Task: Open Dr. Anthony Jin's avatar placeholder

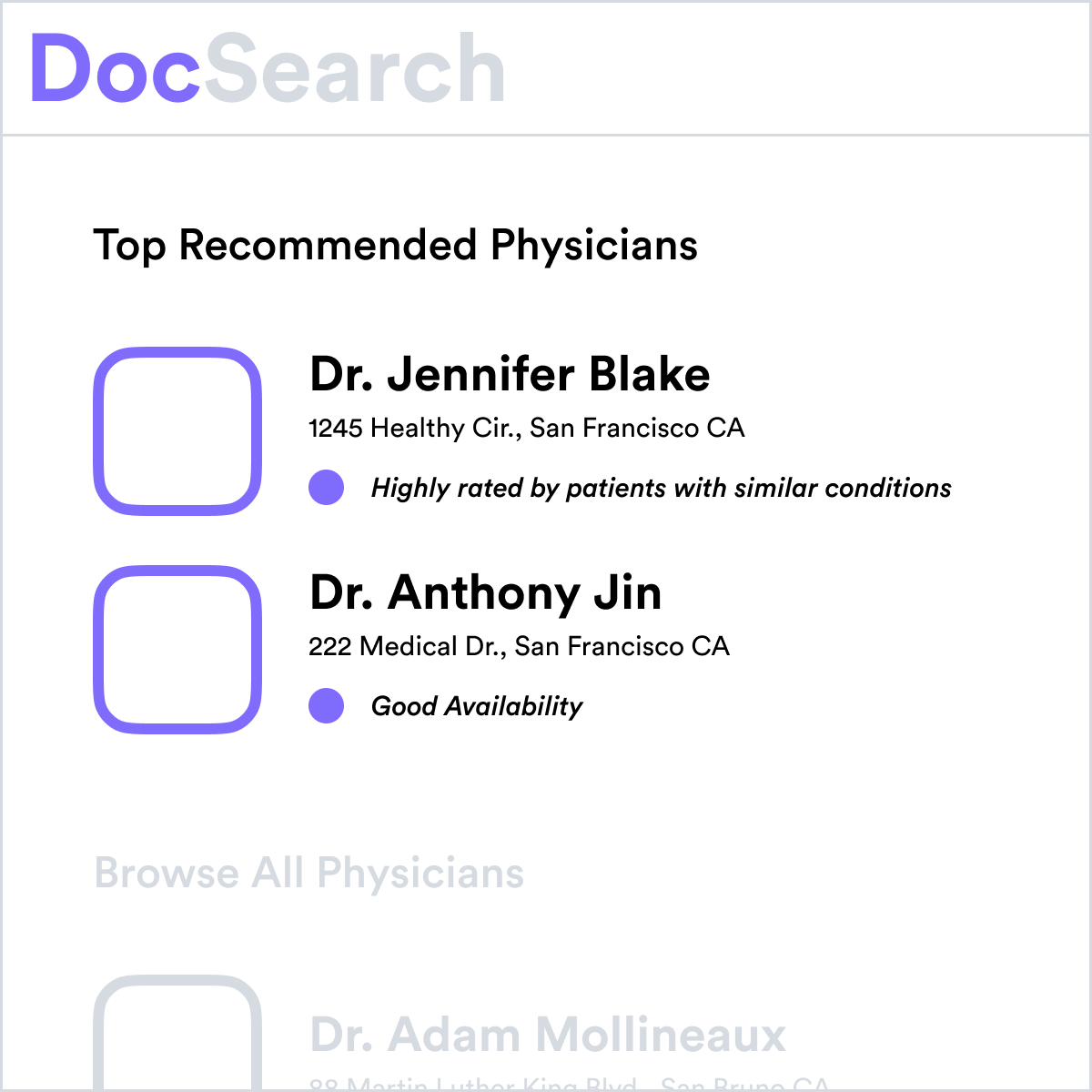Action: click(177, 650)
